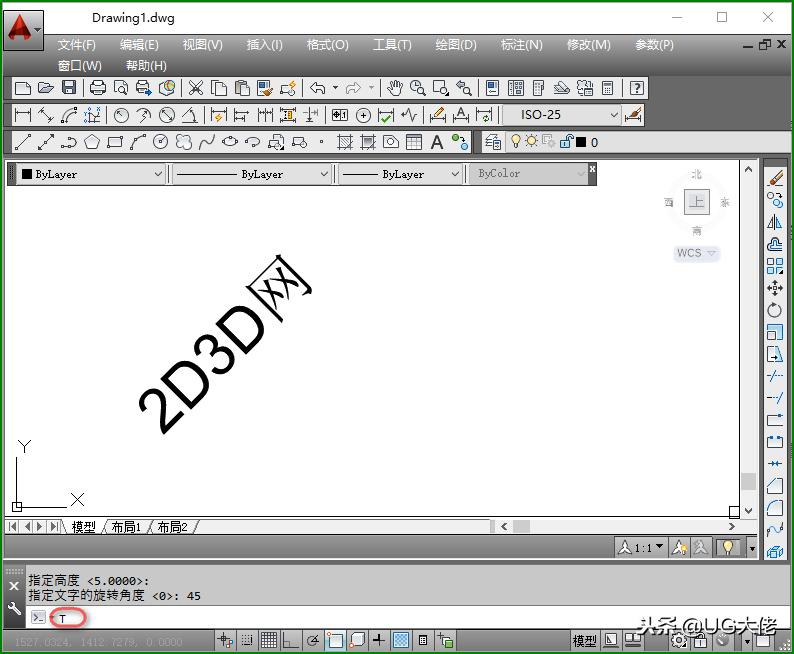The width and height of the screenshot is (794, 654).
Task: Open the 编辑(E) menu
Action: 139,45
